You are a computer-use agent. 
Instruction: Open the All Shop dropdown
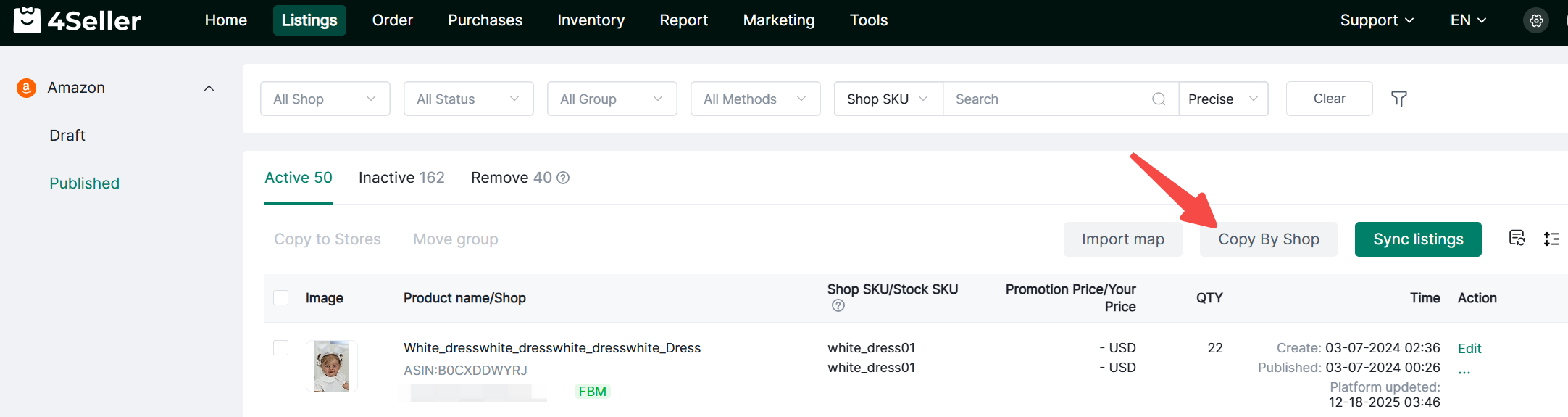coord(325,99)
